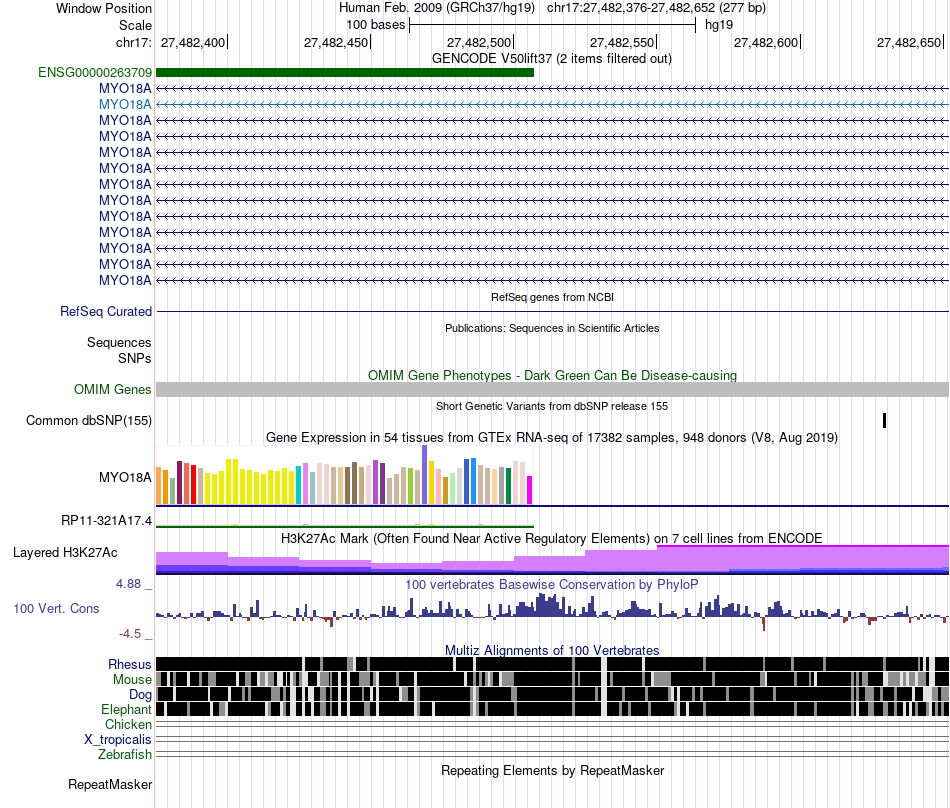Click the Rhesus black alignment bar

click(553, 664)
